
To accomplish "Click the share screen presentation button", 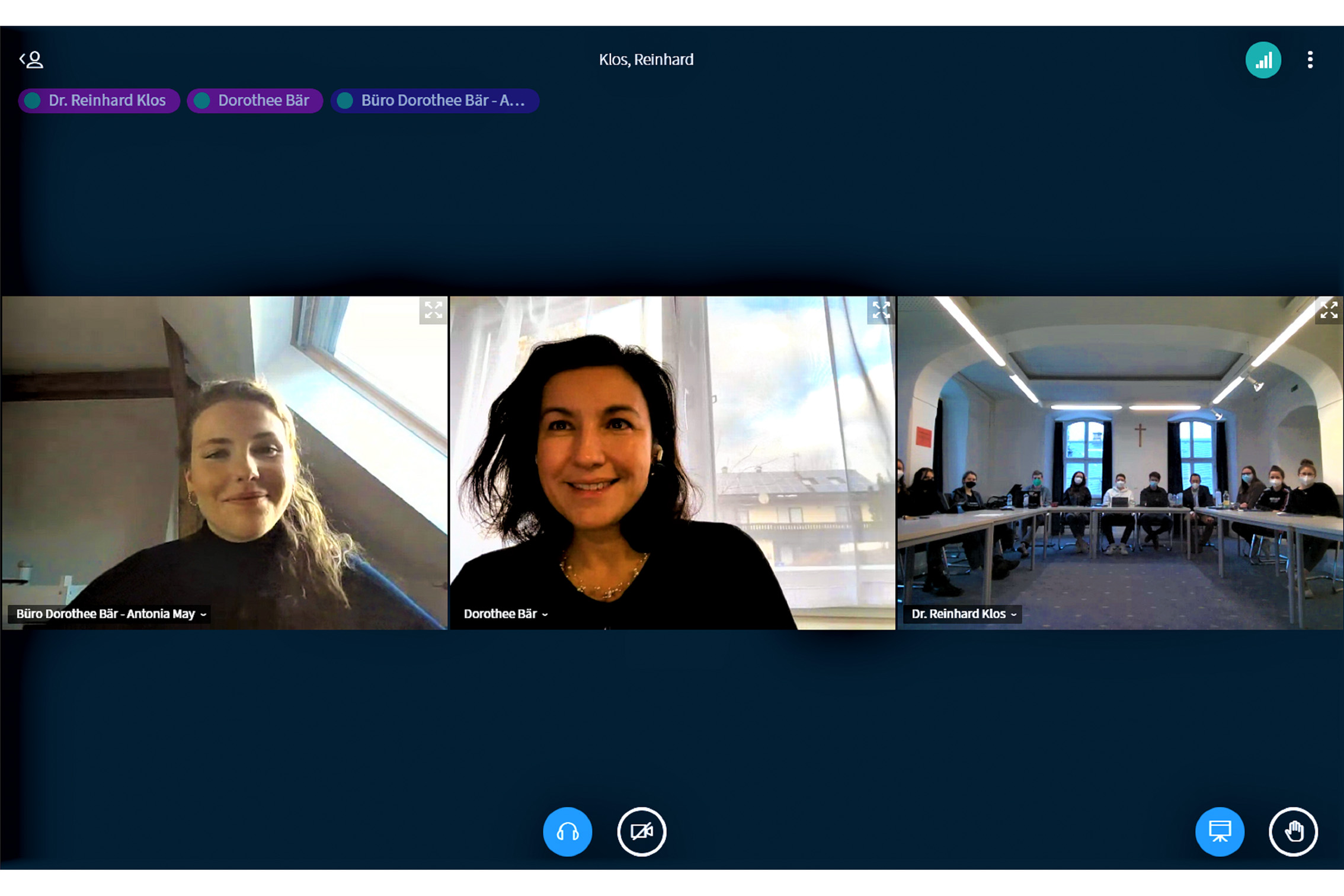I will [x=1220, y=831].
